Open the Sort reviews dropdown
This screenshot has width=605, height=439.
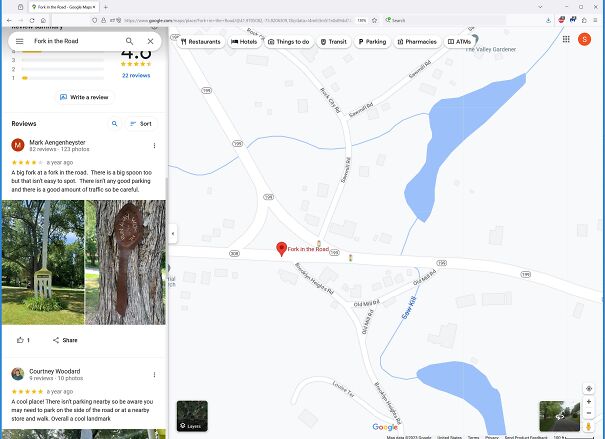141,124
